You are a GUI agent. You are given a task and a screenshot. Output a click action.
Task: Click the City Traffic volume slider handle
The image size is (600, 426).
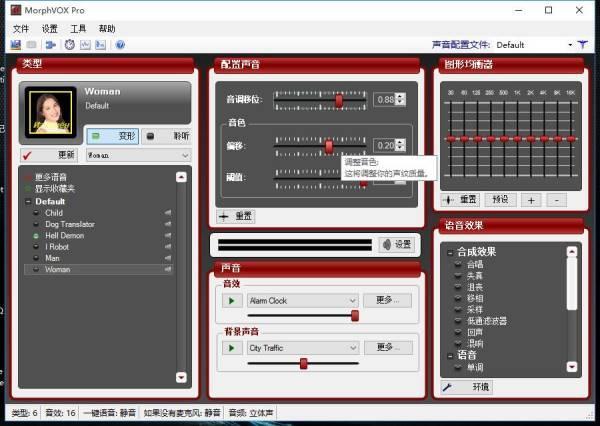tap(303, 363)
